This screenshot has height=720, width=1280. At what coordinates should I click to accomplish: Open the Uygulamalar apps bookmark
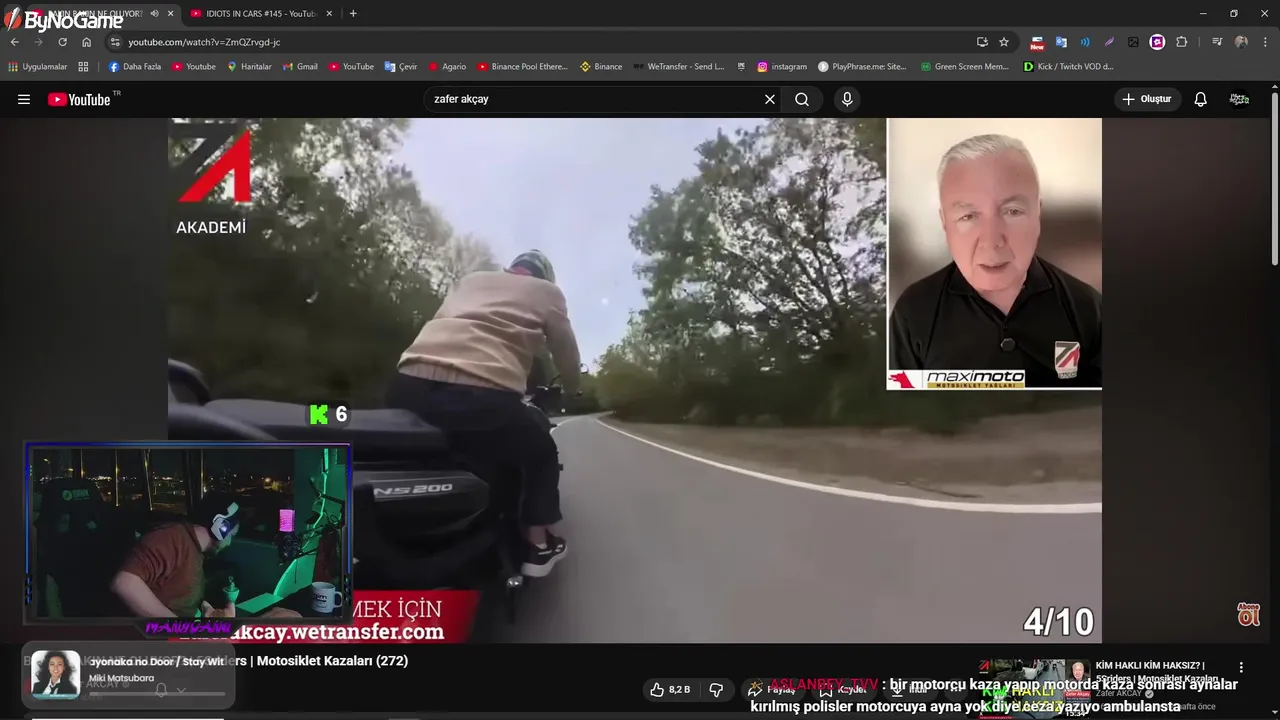[38, 67]
